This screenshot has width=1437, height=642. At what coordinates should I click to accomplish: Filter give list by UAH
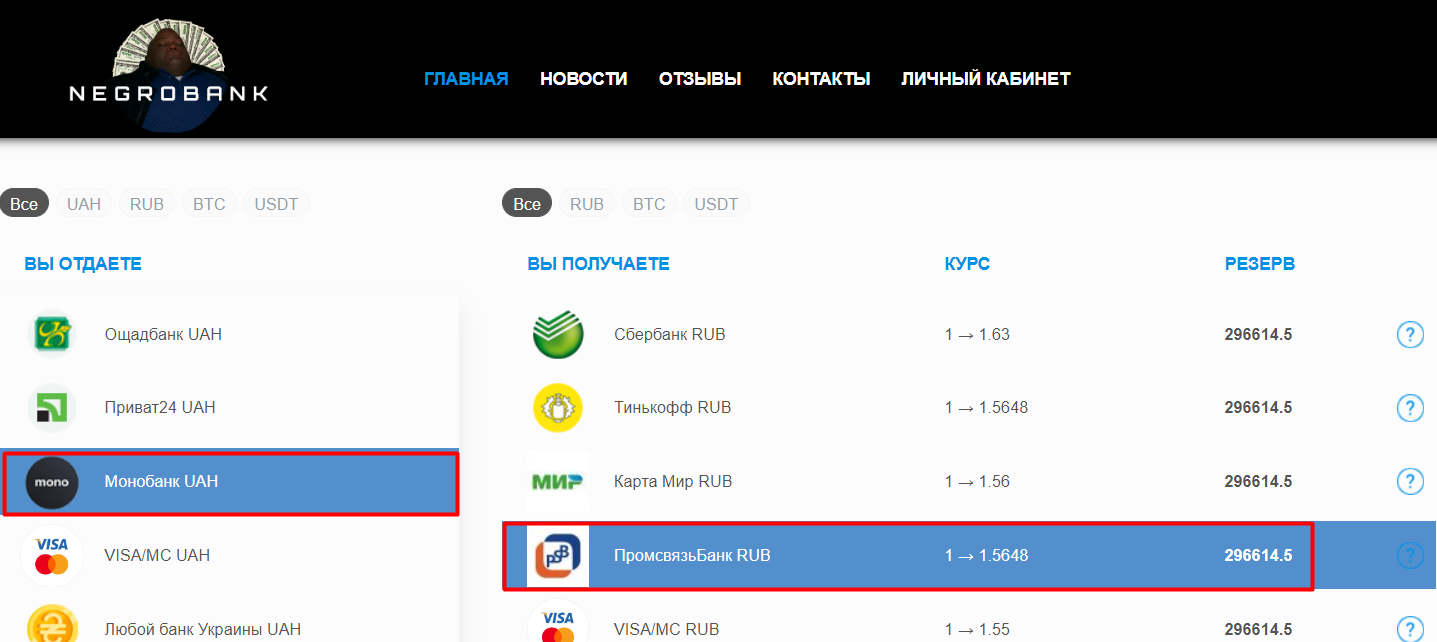click(84, 204)
